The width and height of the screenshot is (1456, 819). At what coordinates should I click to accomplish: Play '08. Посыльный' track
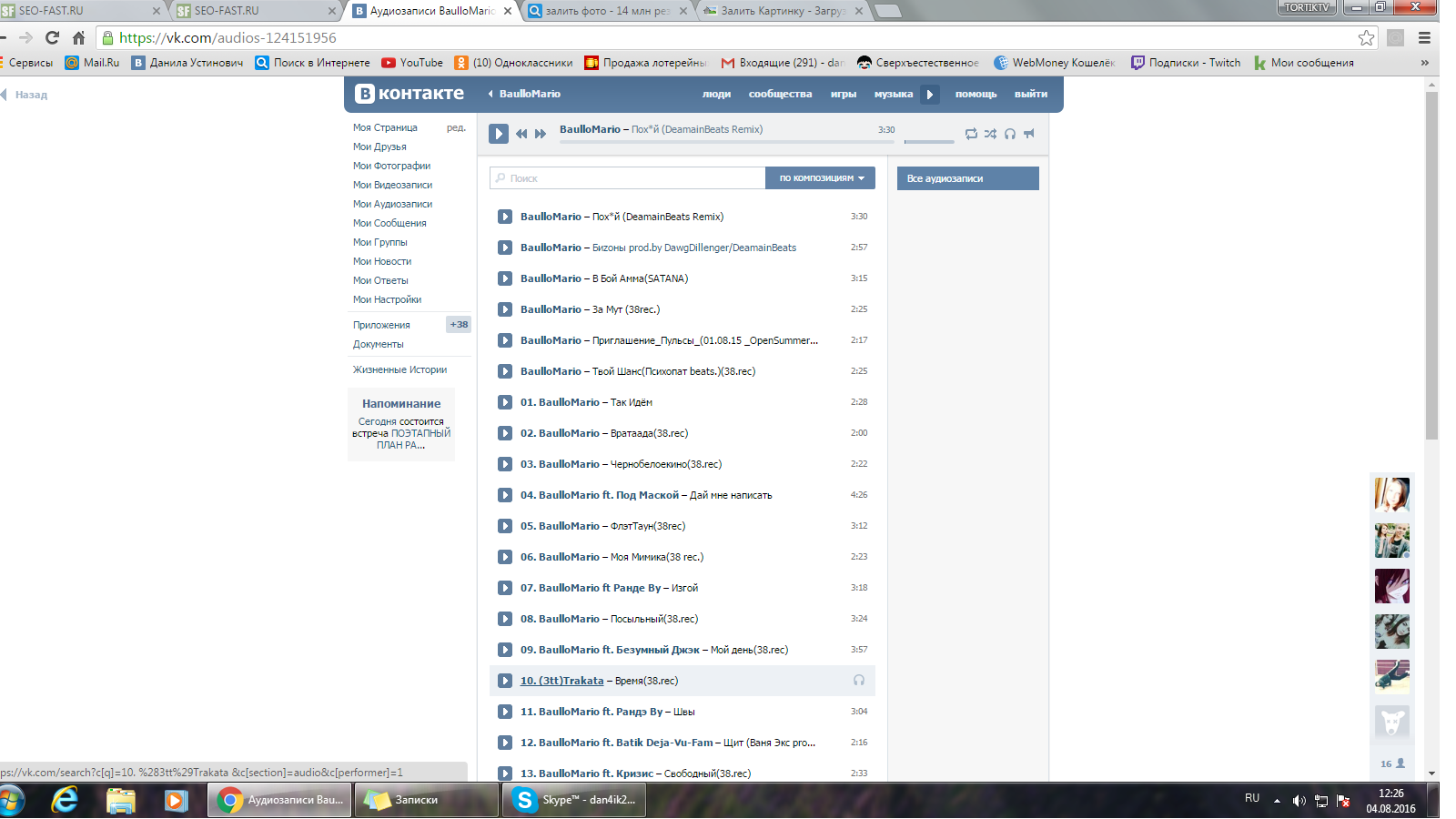coord(505,619)
